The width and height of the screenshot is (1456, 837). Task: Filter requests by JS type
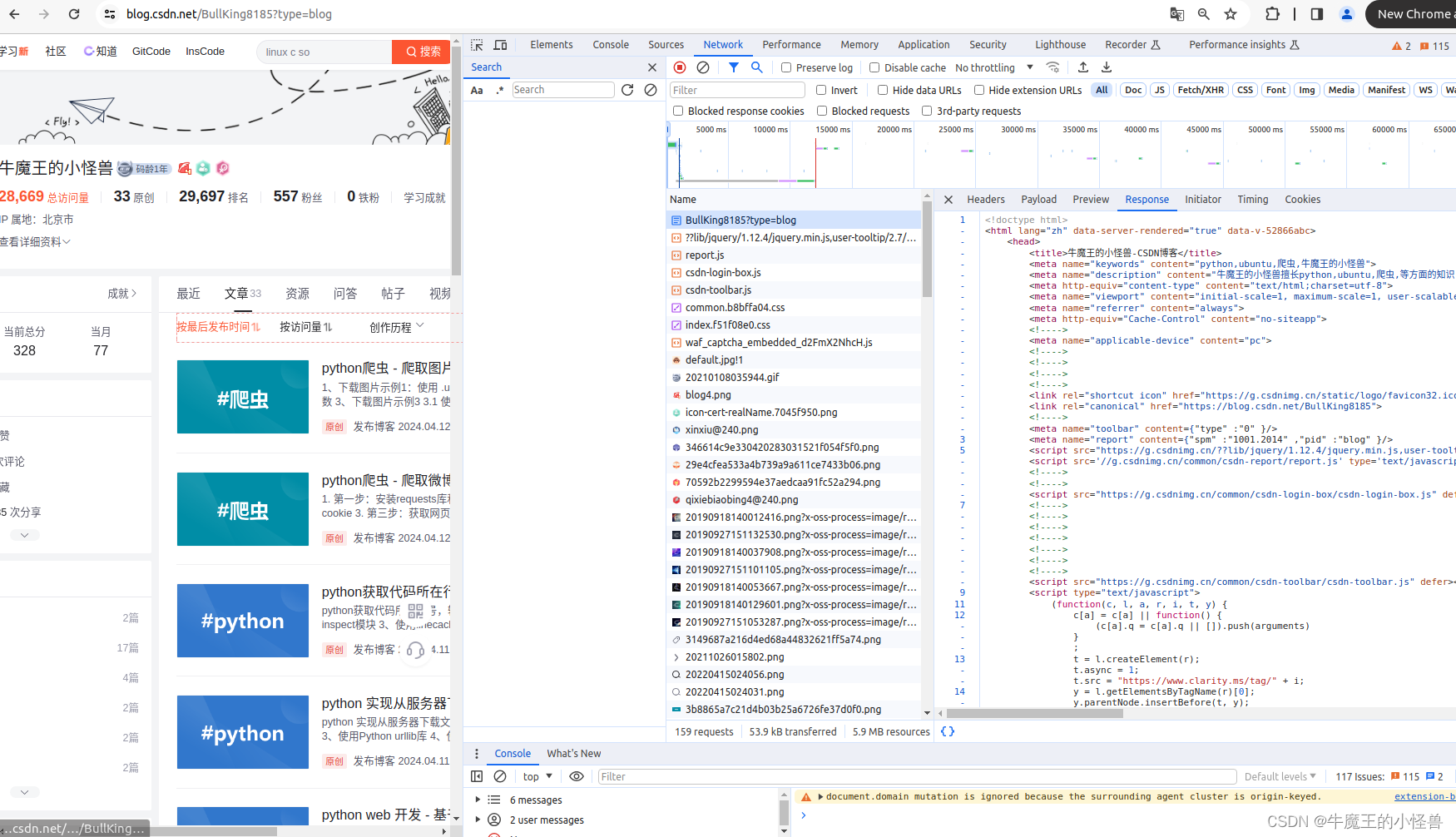pos(1160,90)
